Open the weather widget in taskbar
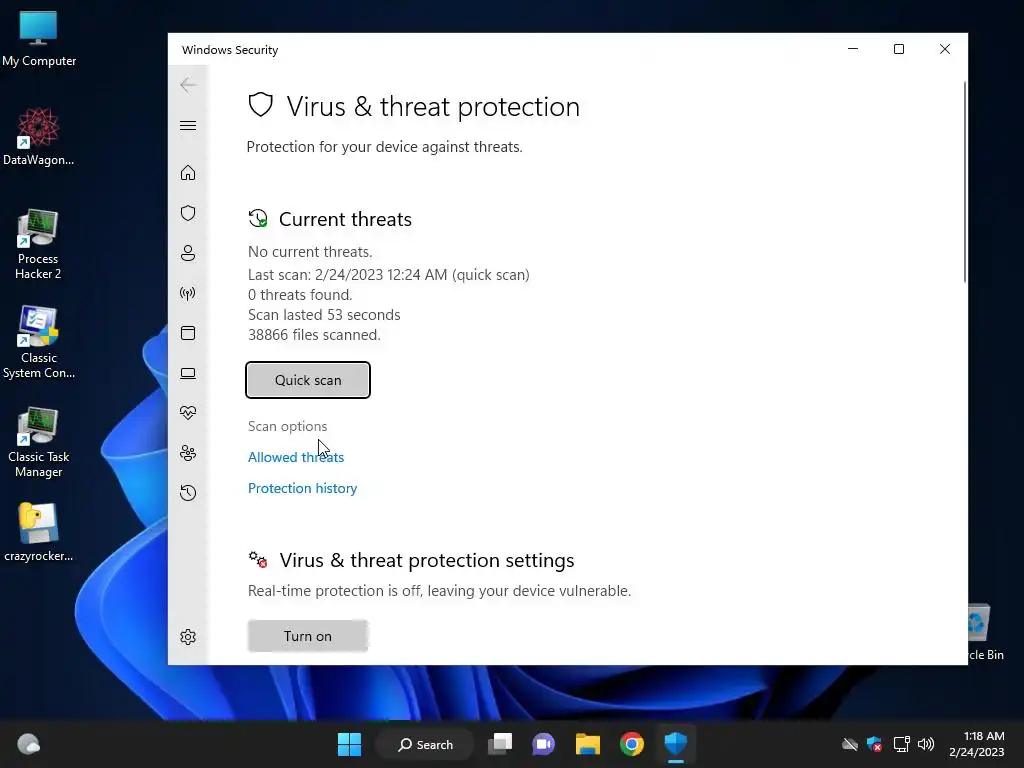This screenshot has height=768, width=1024. (28, 744)
